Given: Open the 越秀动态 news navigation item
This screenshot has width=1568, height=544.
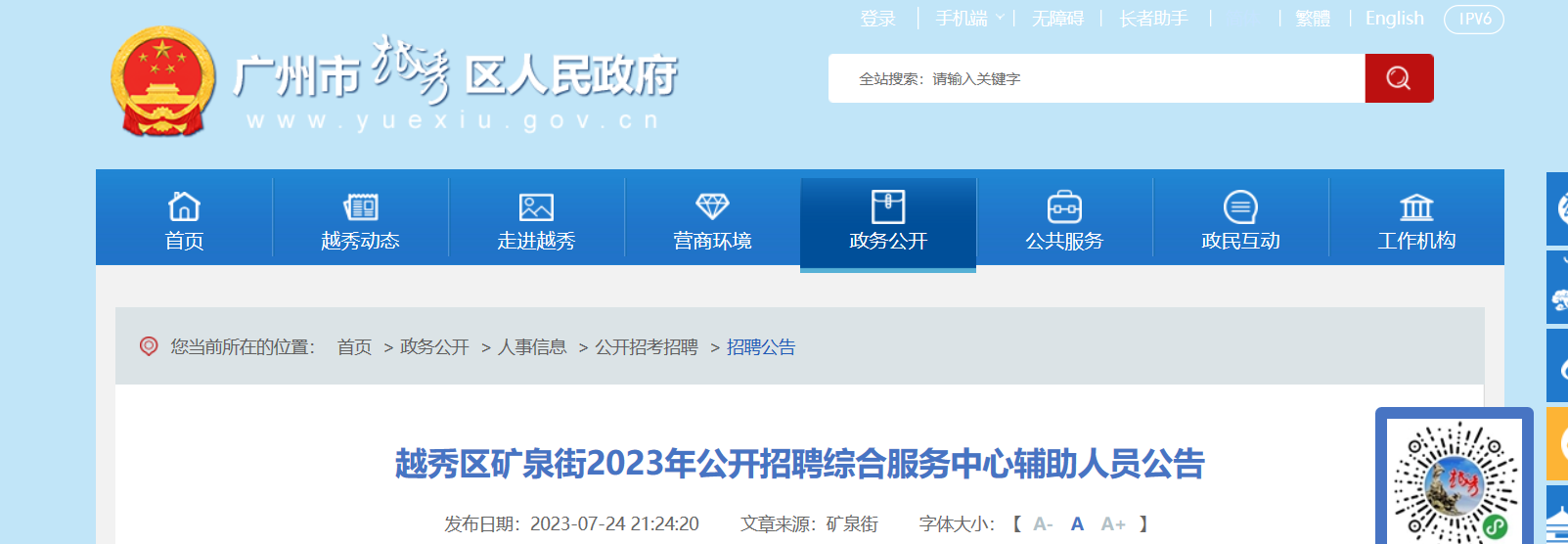Looking at the screenshot, I should [x=360, y=218].
